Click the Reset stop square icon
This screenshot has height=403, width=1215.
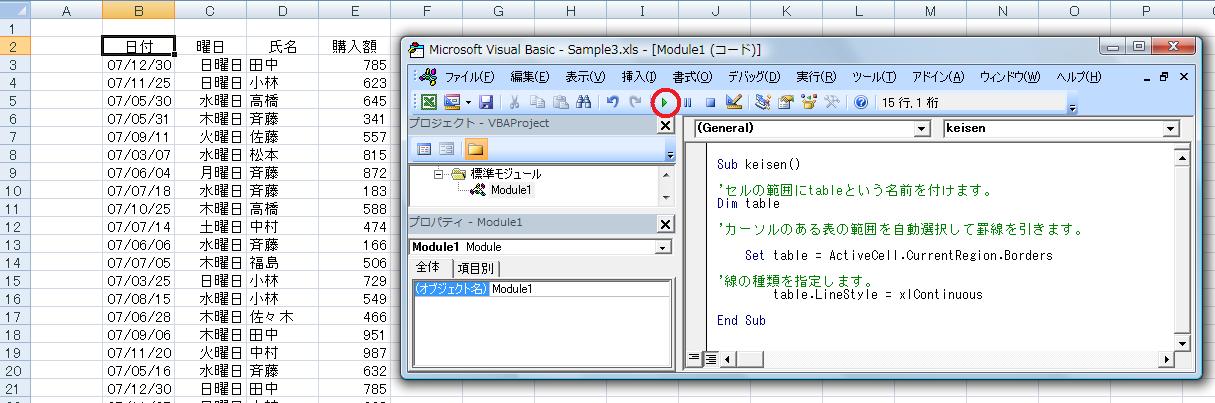[x=711, y=102]
